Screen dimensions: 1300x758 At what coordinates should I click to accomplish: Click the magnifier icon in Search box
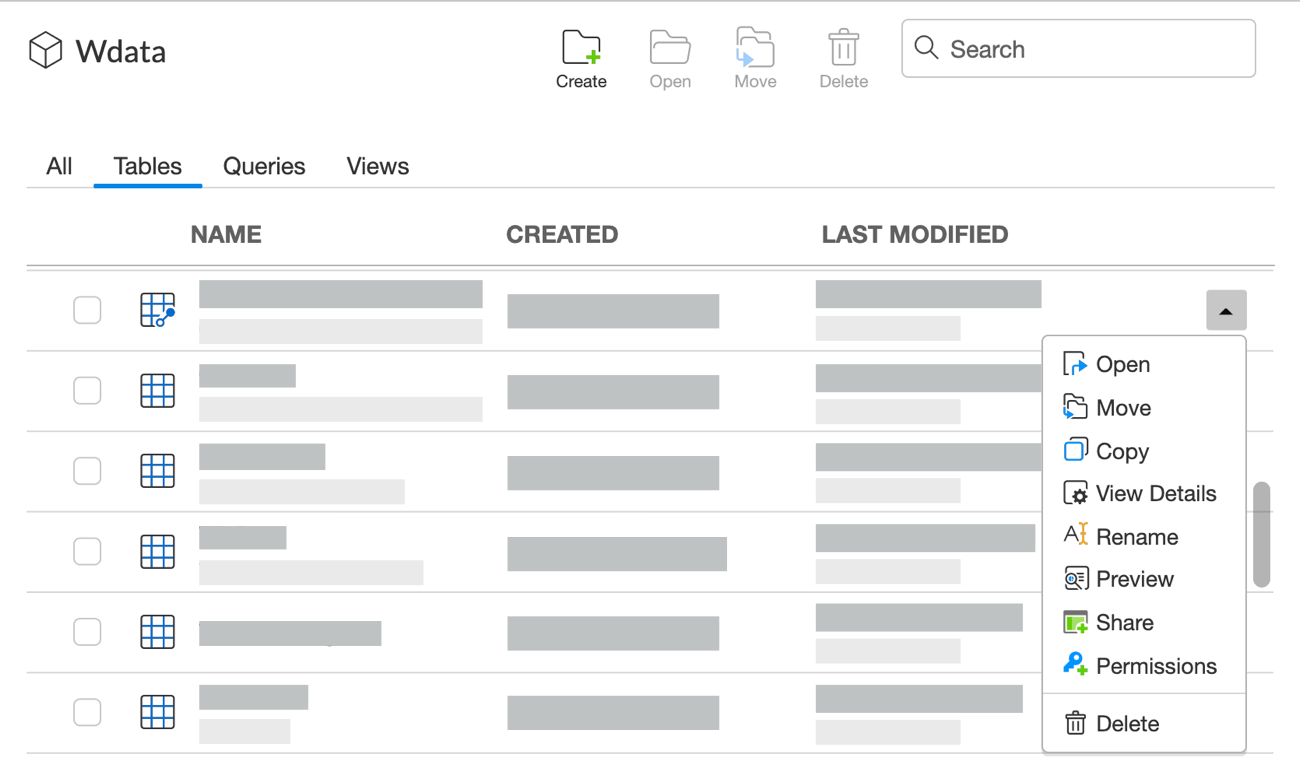(926, 48)
